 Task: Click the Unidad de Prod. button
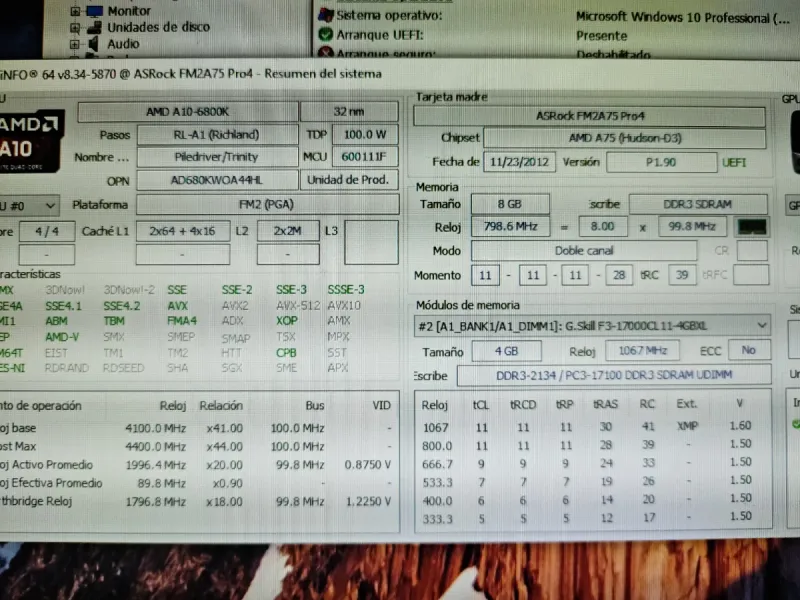coord(349,180)
